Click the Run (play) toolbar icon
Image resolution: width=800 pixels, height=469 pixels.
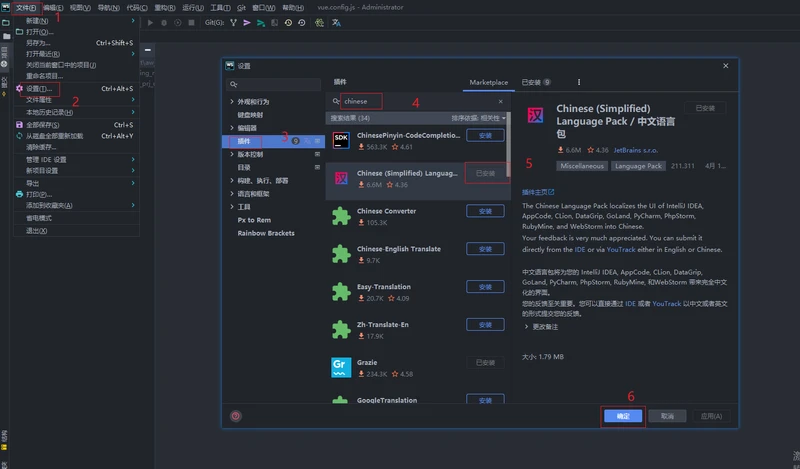tap(150, 22)
